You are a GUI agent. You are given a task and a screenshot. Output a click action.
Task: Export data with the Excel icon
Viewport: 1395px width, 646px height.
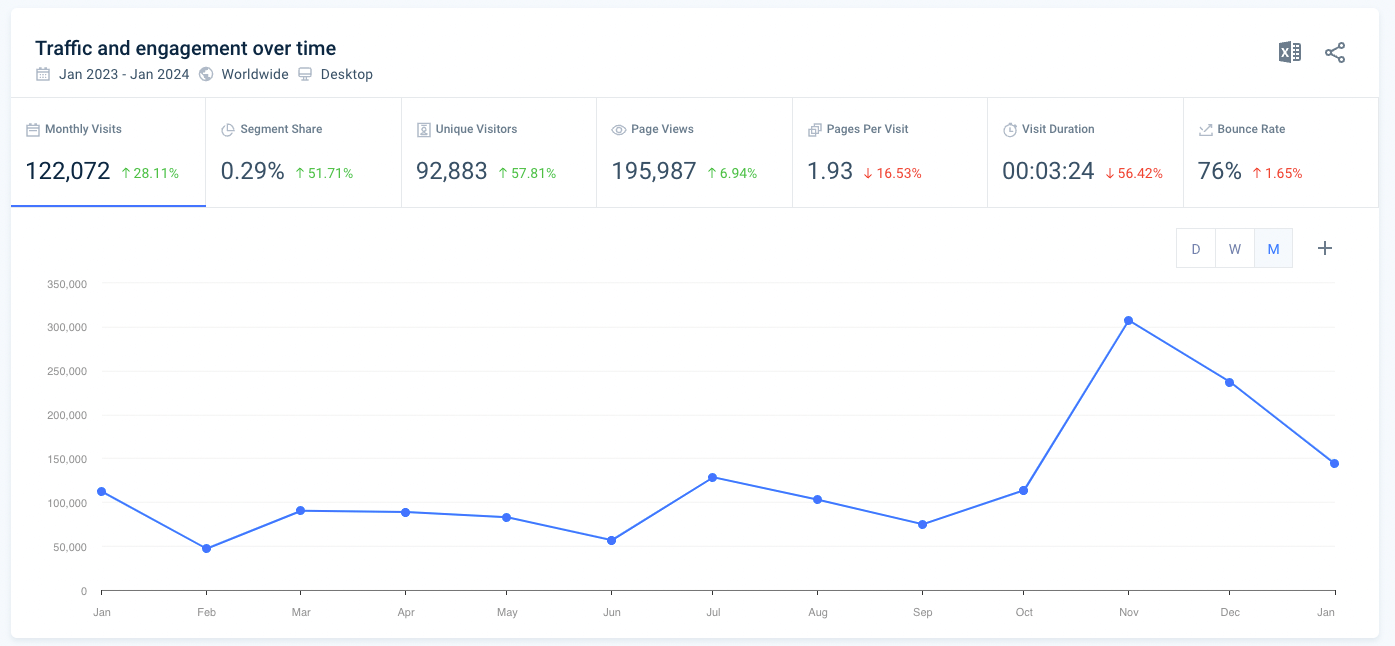pyautogui.click(x=1289, y=53)
